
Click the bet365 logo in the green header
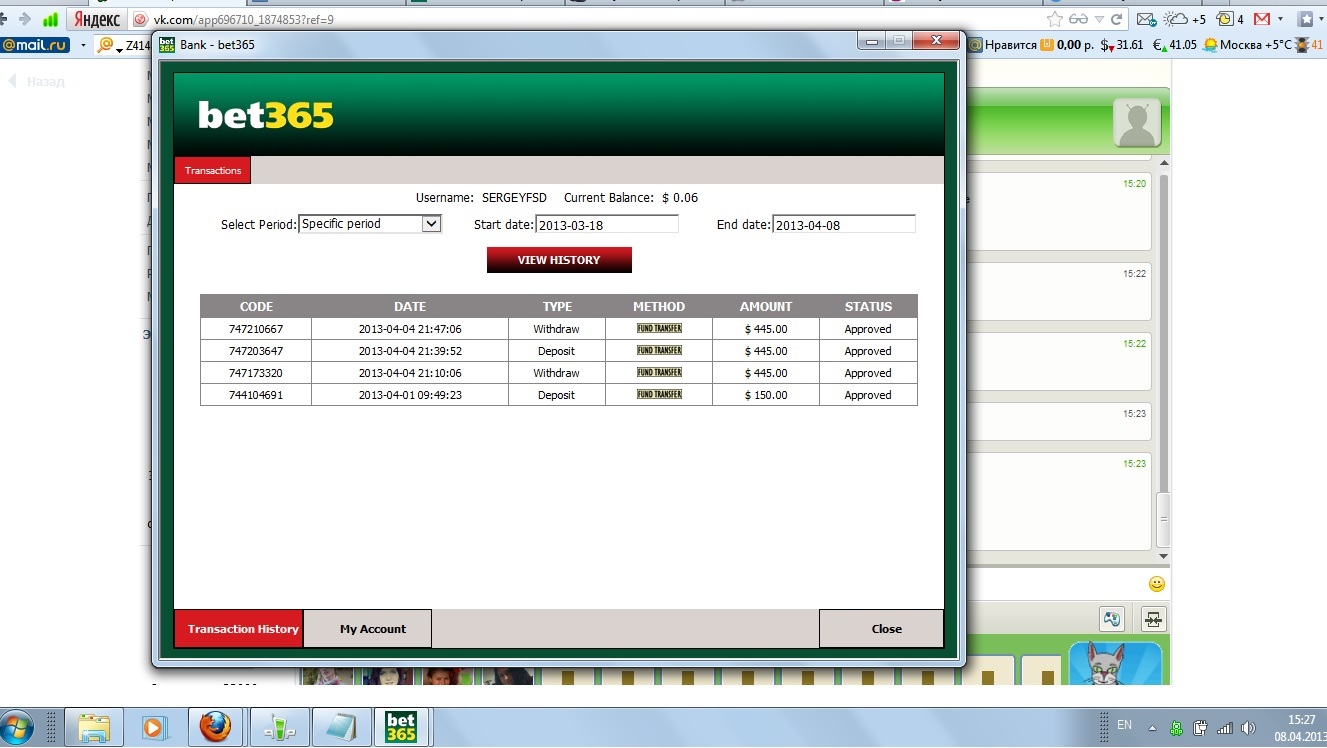(x=266, y=116)
